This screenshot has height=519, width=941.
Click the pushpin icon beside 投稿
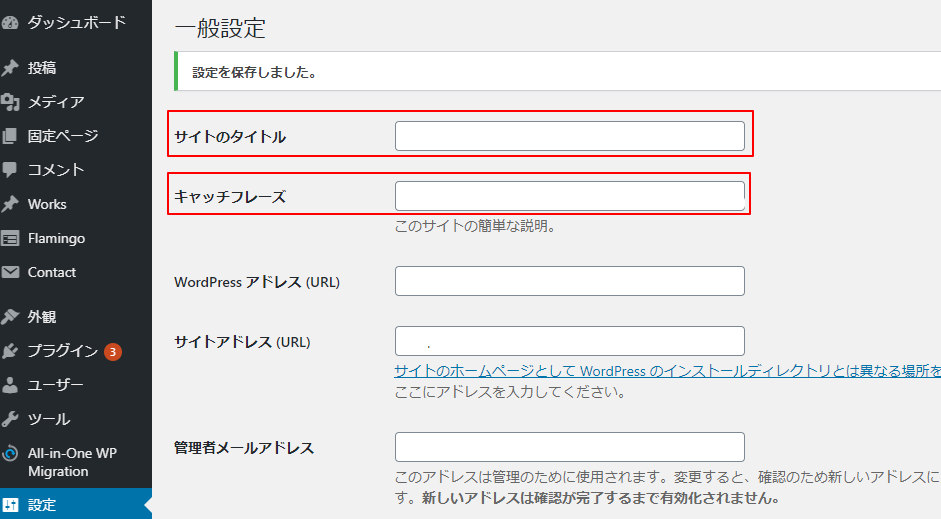coord(11,68)
